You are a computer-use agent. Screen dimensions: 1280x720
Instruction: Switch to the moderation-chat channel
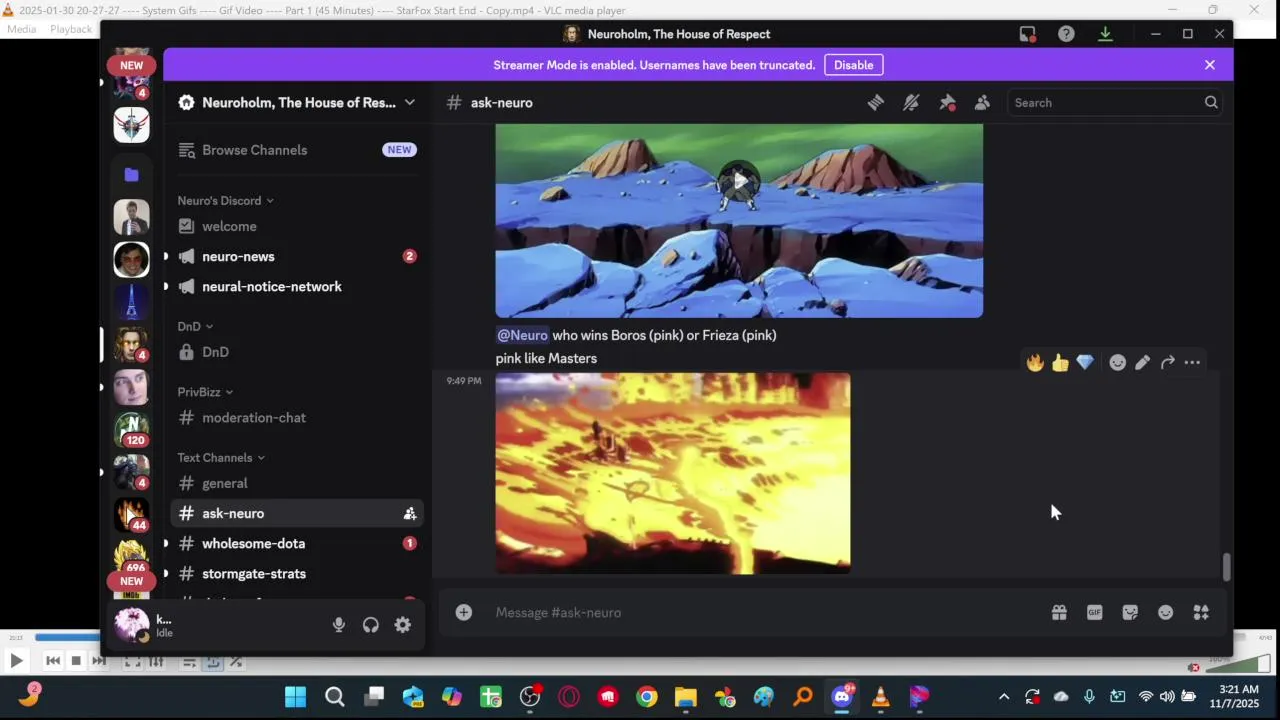pyautogui.click(x=297, y=417)
